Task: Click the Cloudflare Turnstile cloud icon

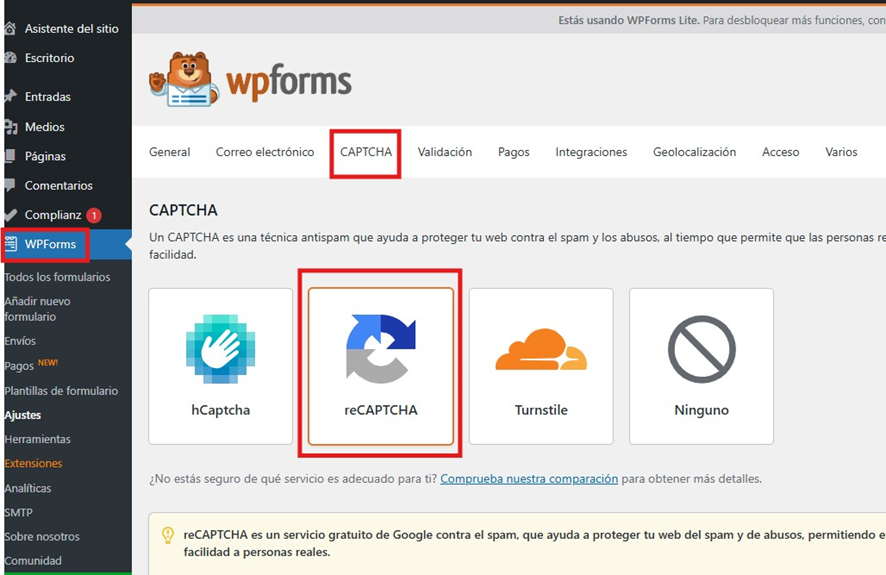Action: tap(541, 349)
